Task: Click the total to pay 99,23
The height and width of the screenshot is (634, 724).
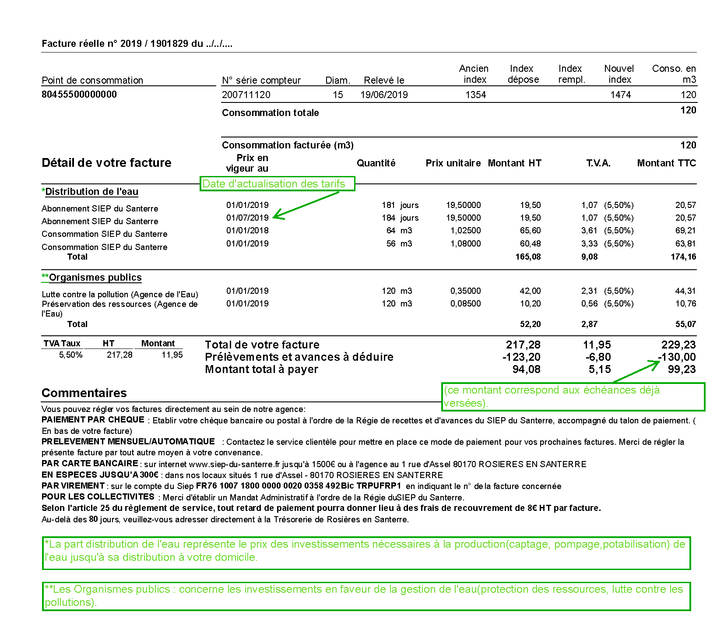Action: coord(682,369)
